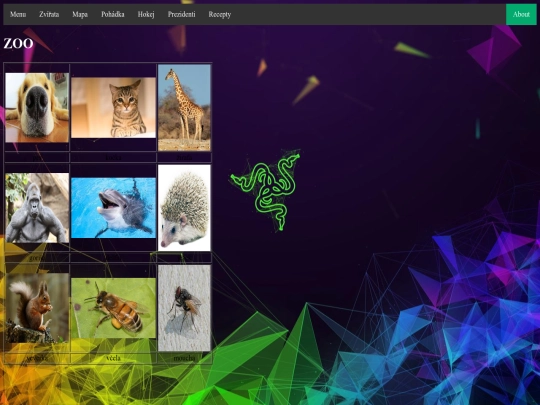Open the bee on leaf picture
Viewport: 540px width, 405px height.
113,308
